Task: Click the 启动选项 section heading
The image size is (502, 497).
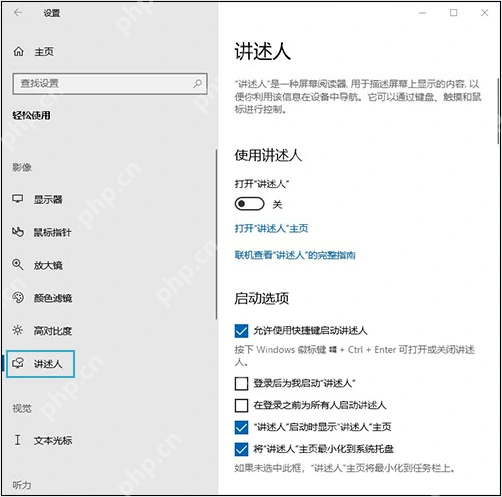Action: point(262,298)
